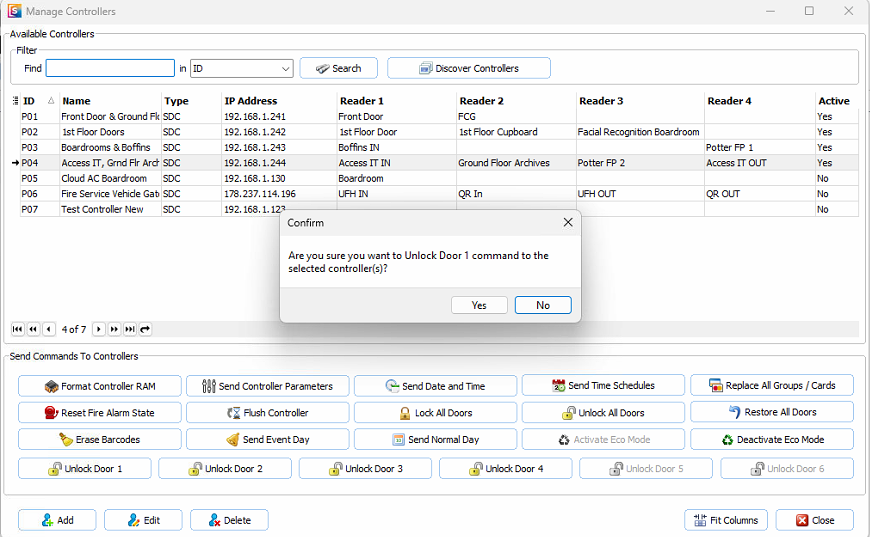Click the Delete button

(x=229, y=520)
